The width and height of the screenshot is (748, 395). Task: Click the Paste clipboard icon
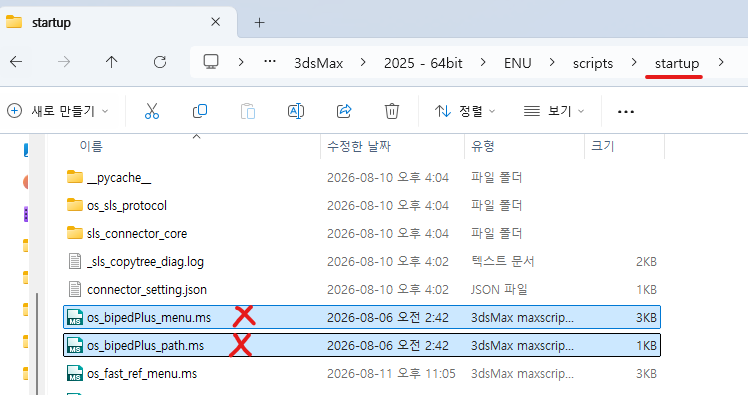coord(248,111)
